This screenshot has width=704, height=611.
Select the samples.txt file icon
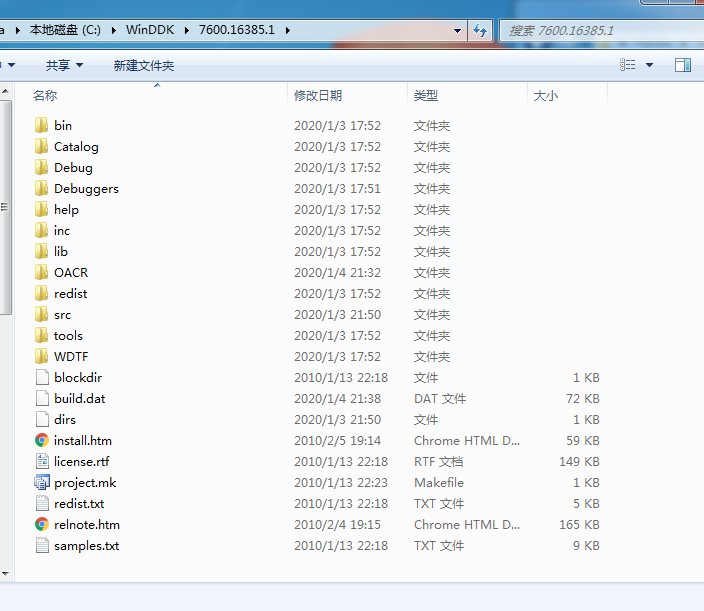click(42, 545)
